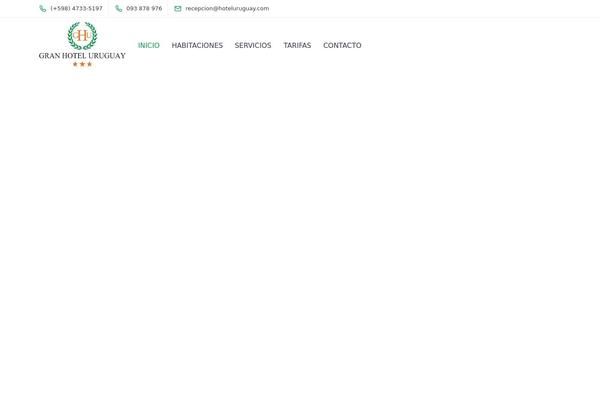The image size is (600, 400).
Task: Click the envelope icon beside the email address
Action: (x=178, y=8)
